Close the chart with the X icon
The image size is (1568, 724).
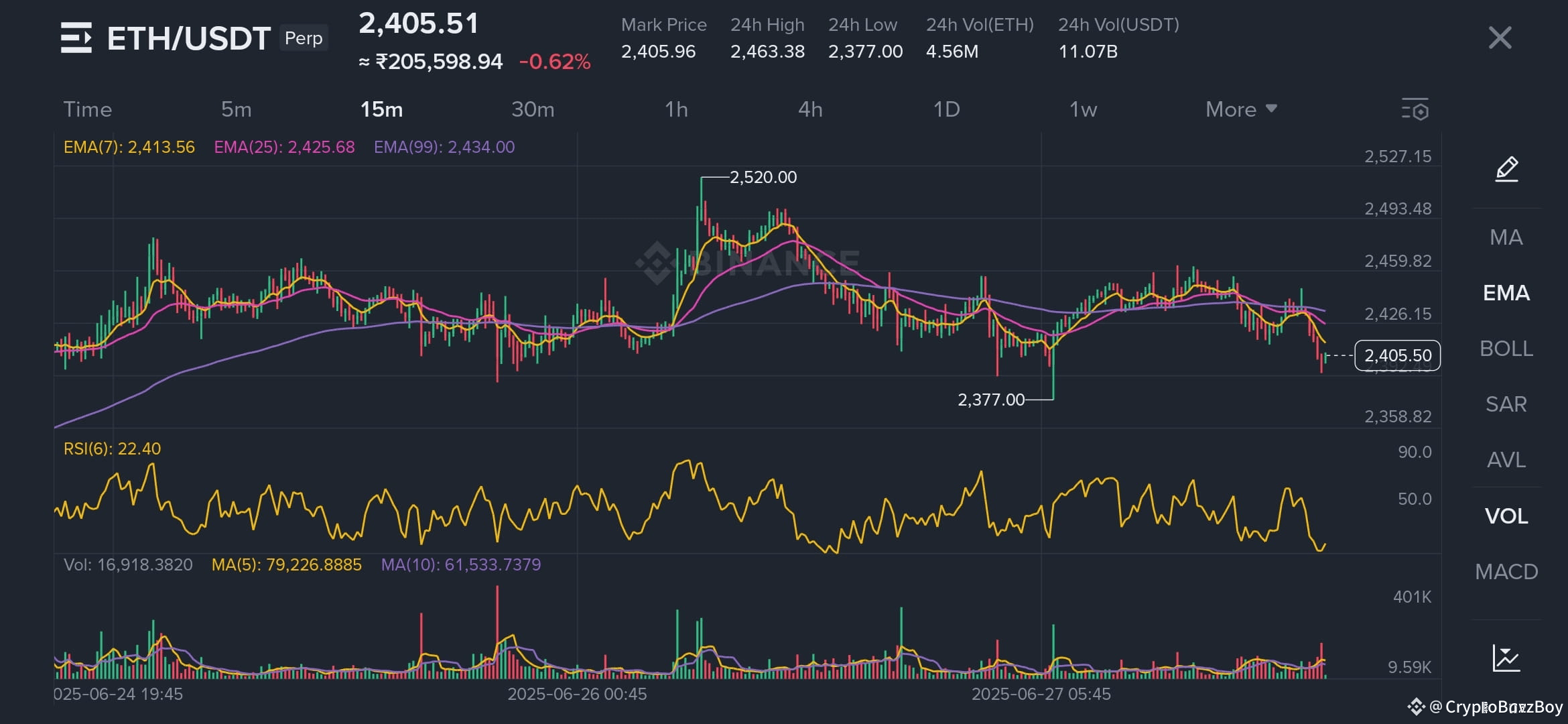click(x=1500, y=38)
